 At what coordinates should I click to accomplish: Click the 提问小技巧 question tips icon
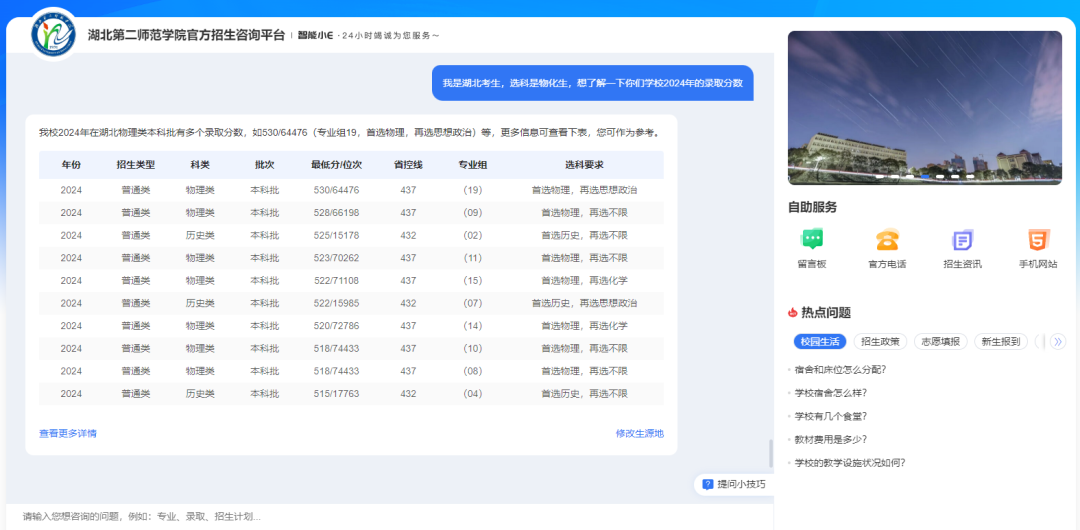click(x=708, y=484)
